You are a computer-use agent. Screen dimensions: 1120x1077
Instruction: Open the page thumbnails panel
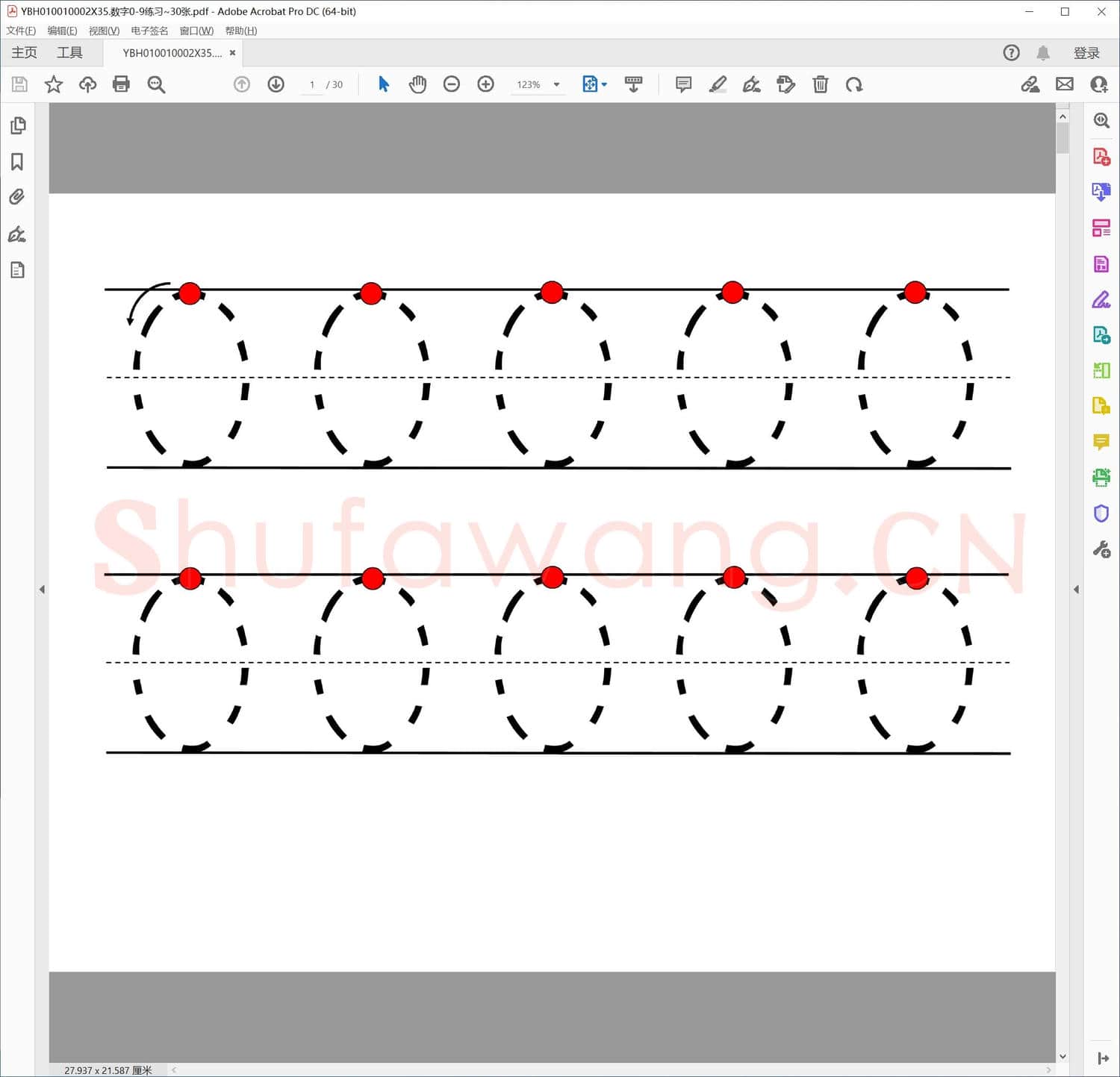click(18, 126)
